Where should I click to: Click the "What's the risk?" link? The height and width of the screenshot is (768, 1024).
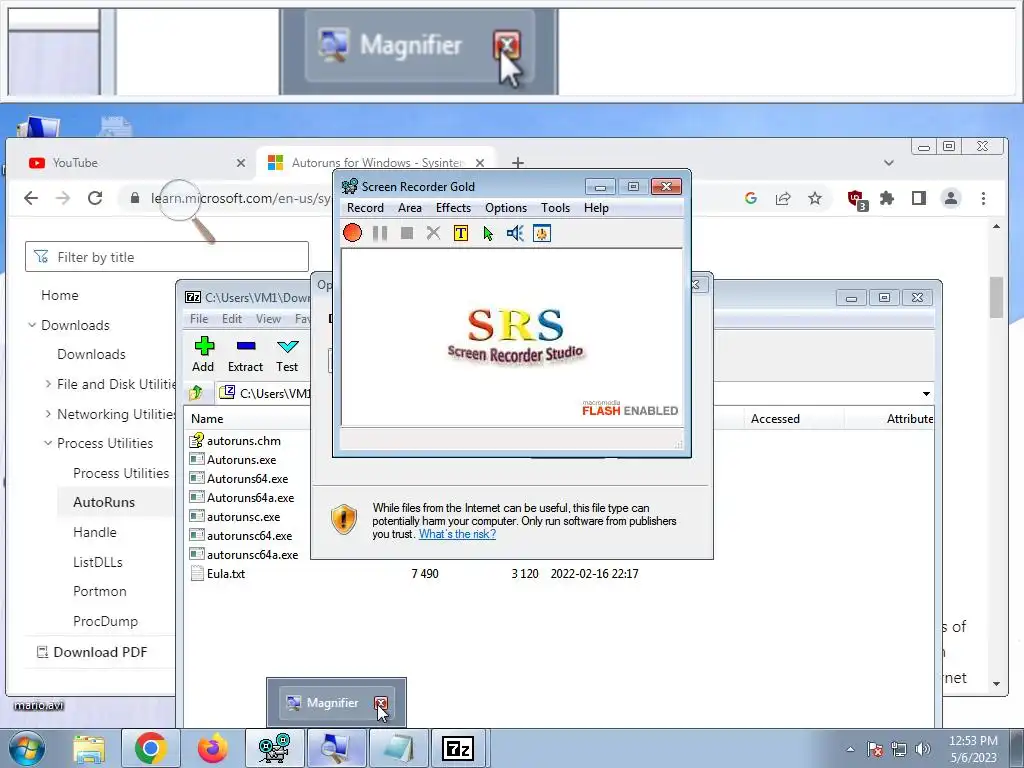coord(457,534)
